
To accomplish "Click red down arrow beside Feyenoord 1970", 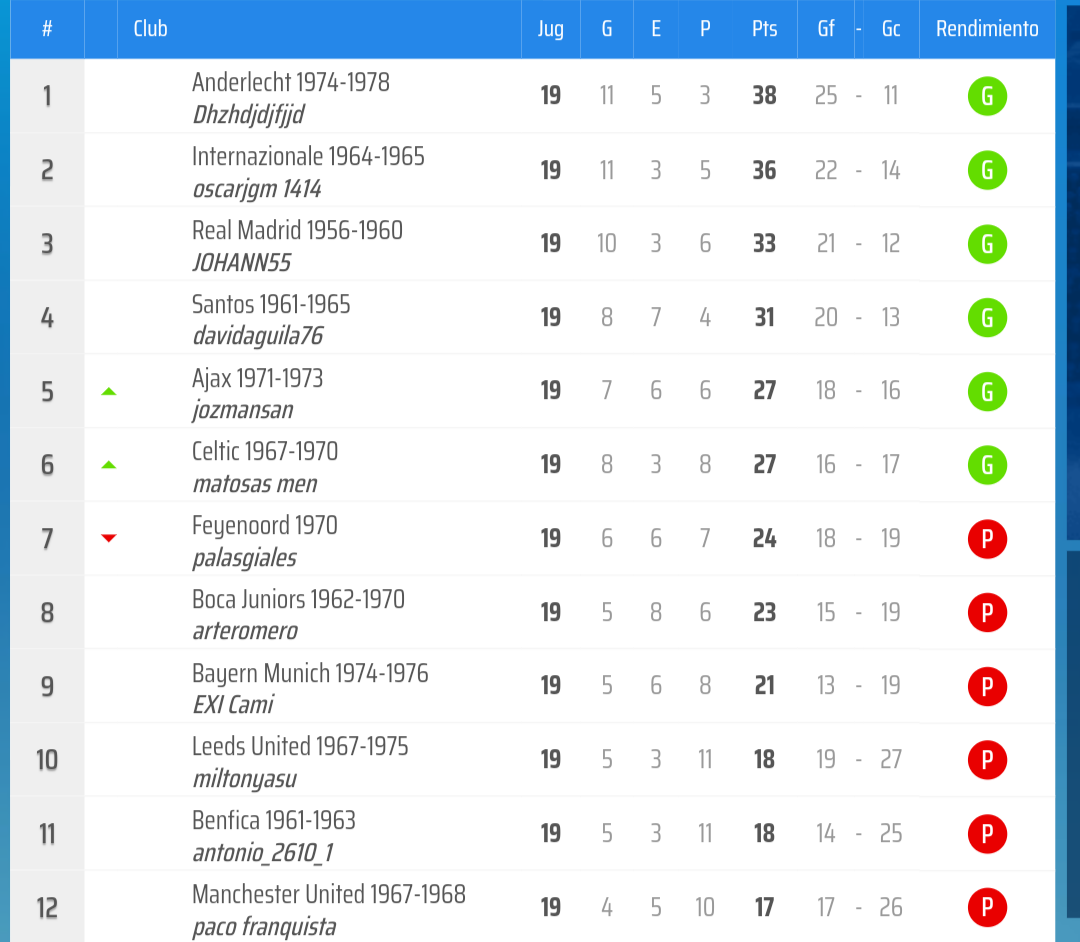I will click(x=109, y=538).
